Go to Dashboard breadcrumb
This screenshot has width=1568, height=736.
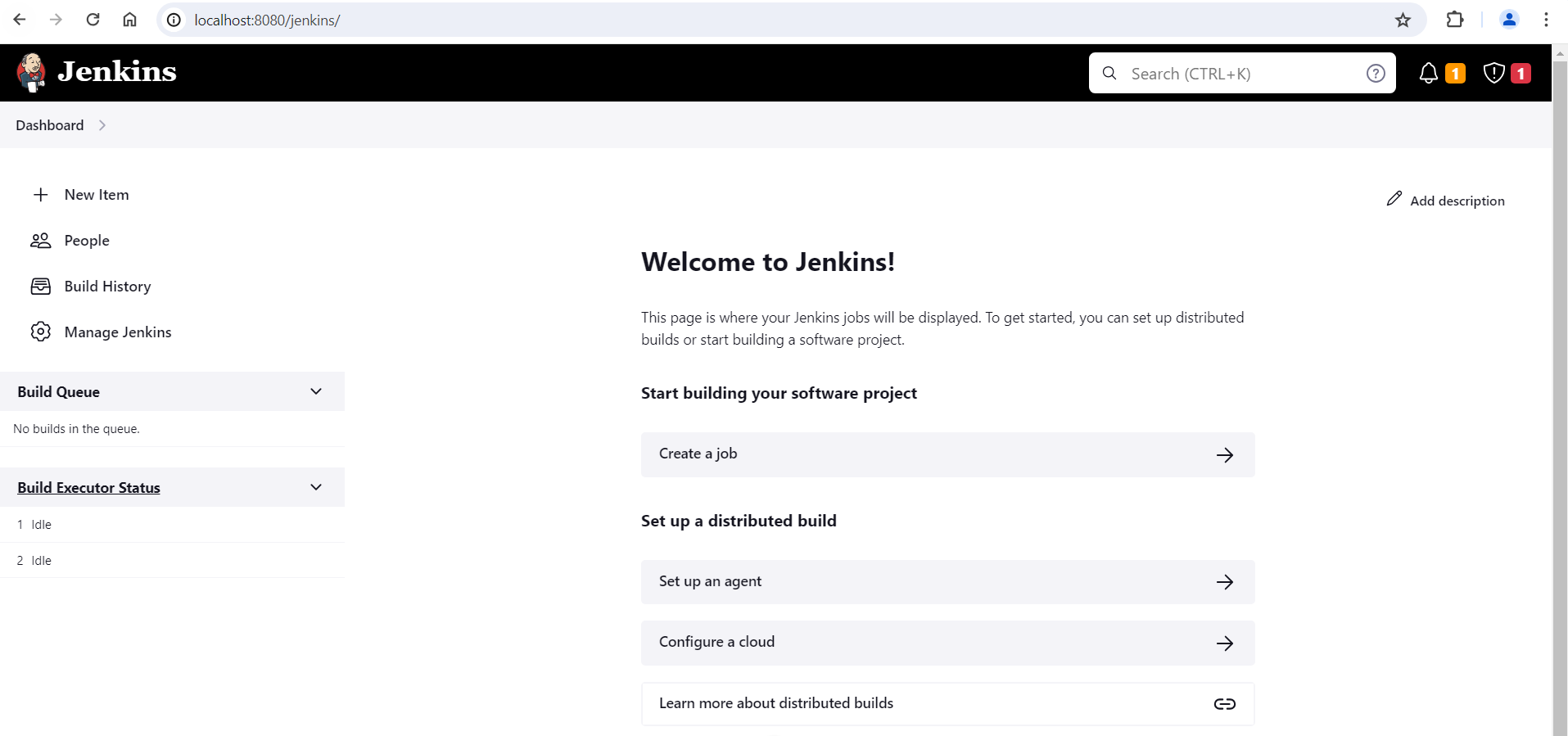50,125
